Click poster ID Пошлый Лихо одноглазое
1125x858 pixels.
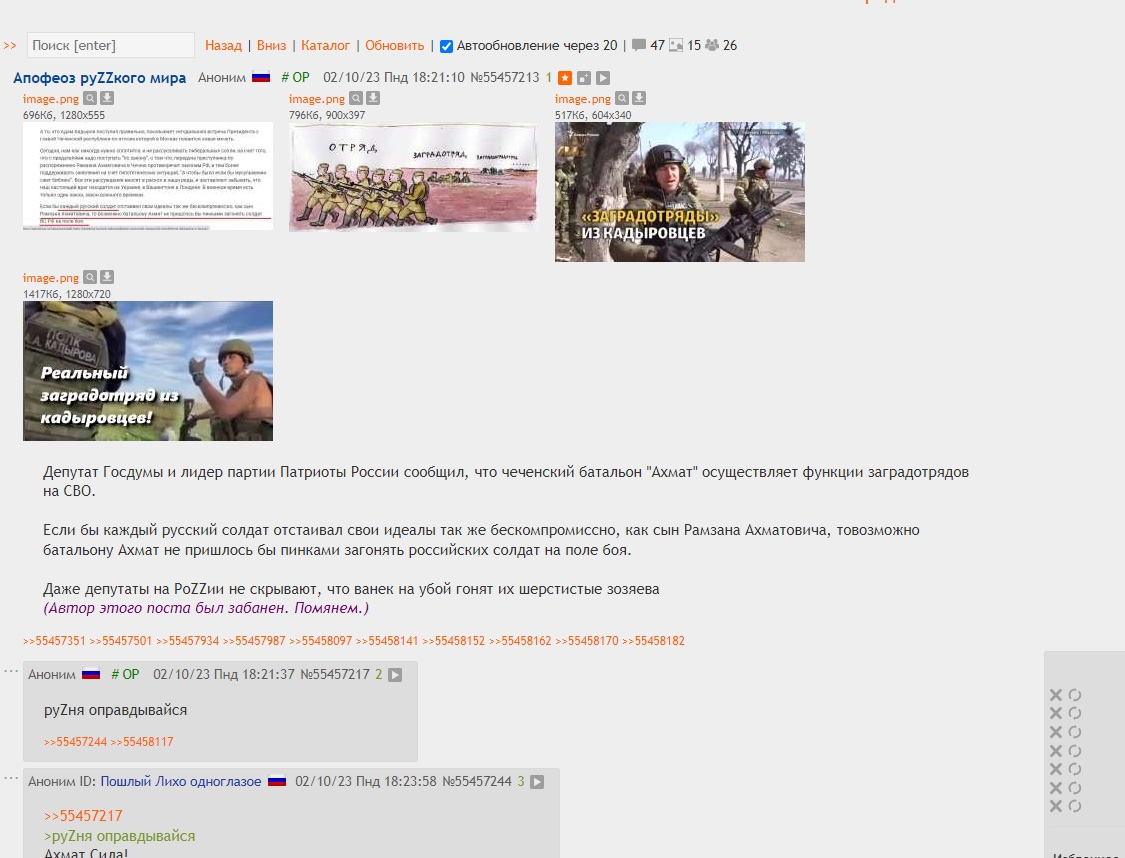[181, 781]
